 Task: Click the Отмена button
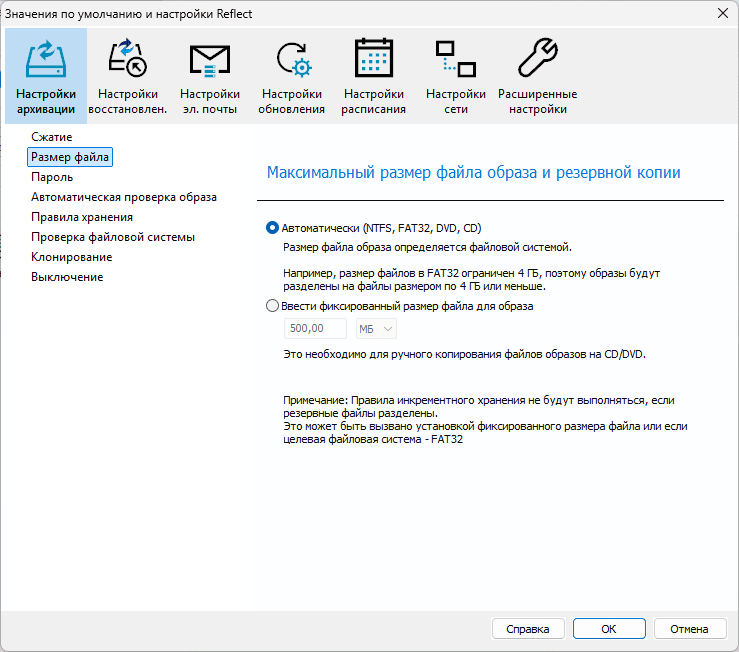click(x=690, y=629)
